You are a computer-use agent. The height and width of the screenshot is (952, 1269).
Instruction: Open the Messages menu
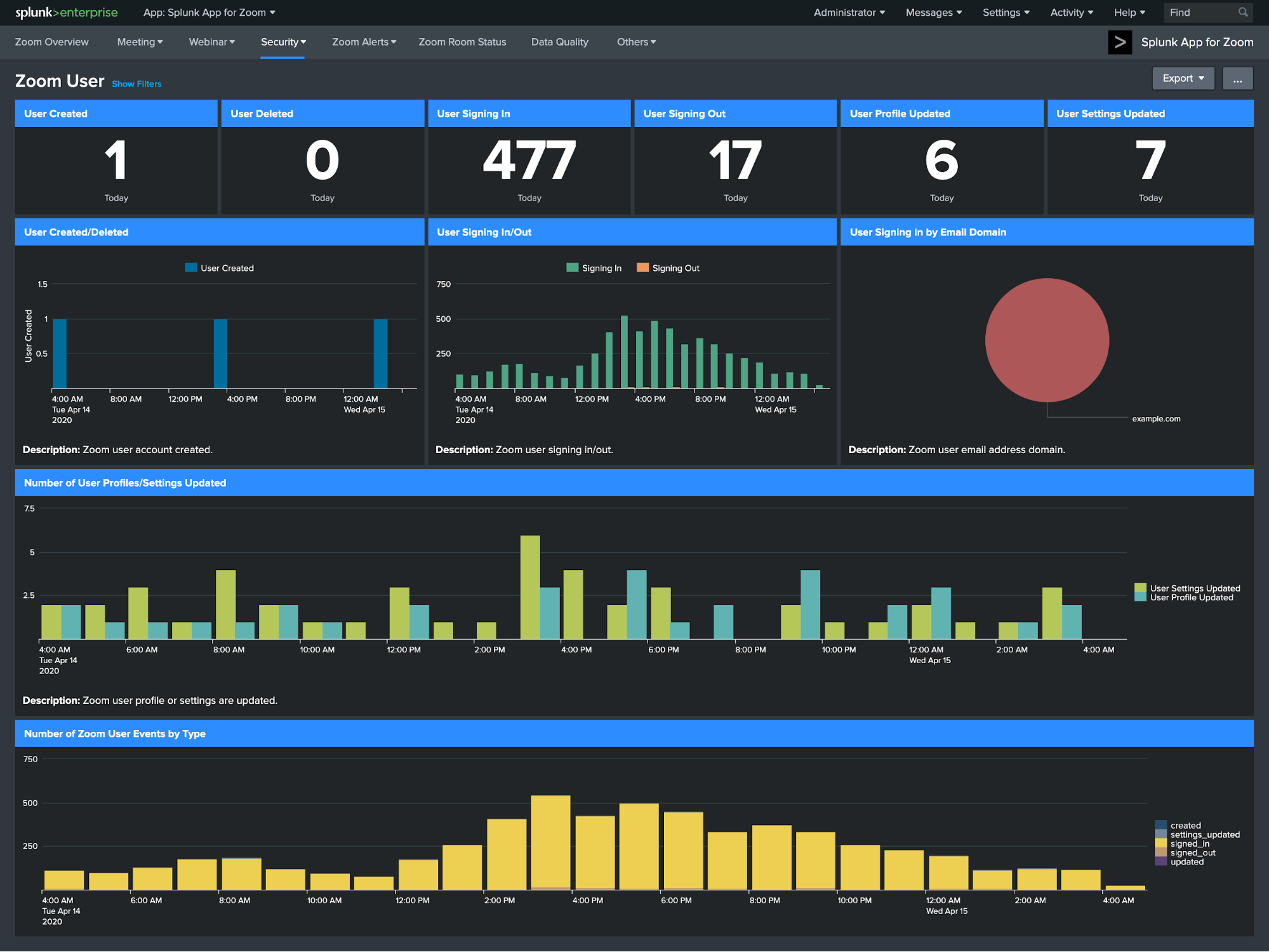point(933,13)
